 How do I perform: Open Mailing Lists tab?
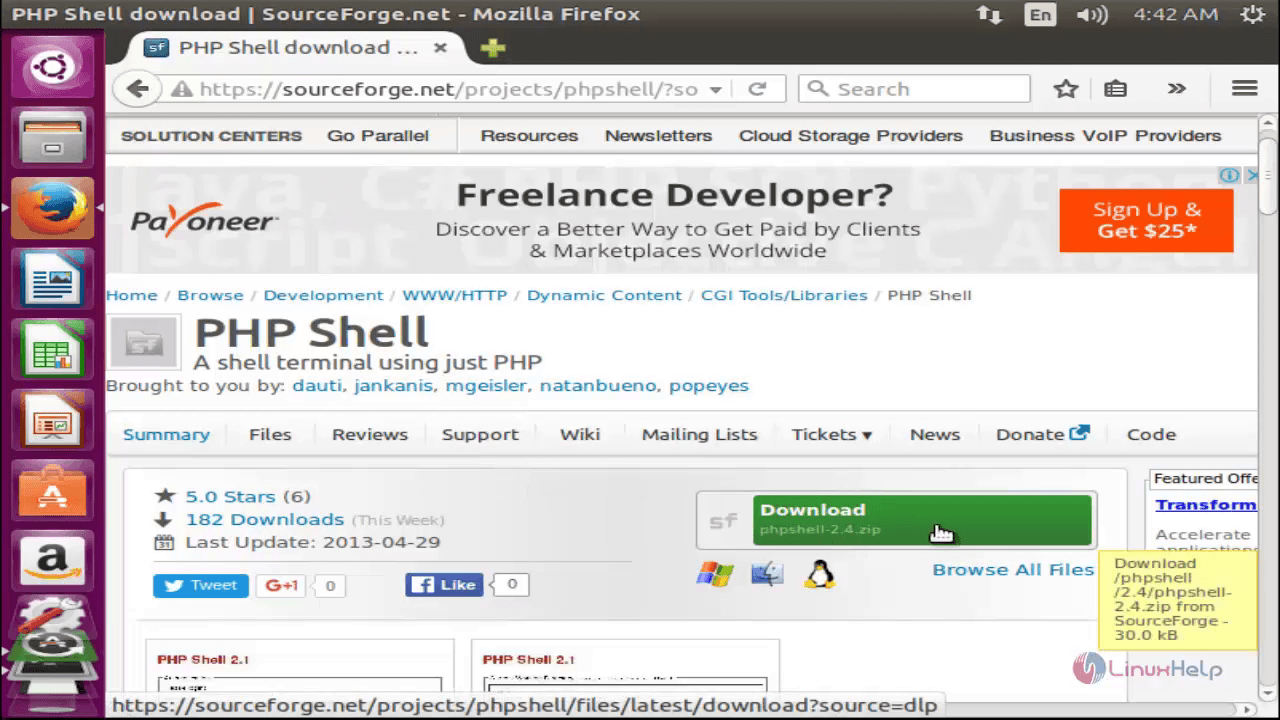coord(699,434)
